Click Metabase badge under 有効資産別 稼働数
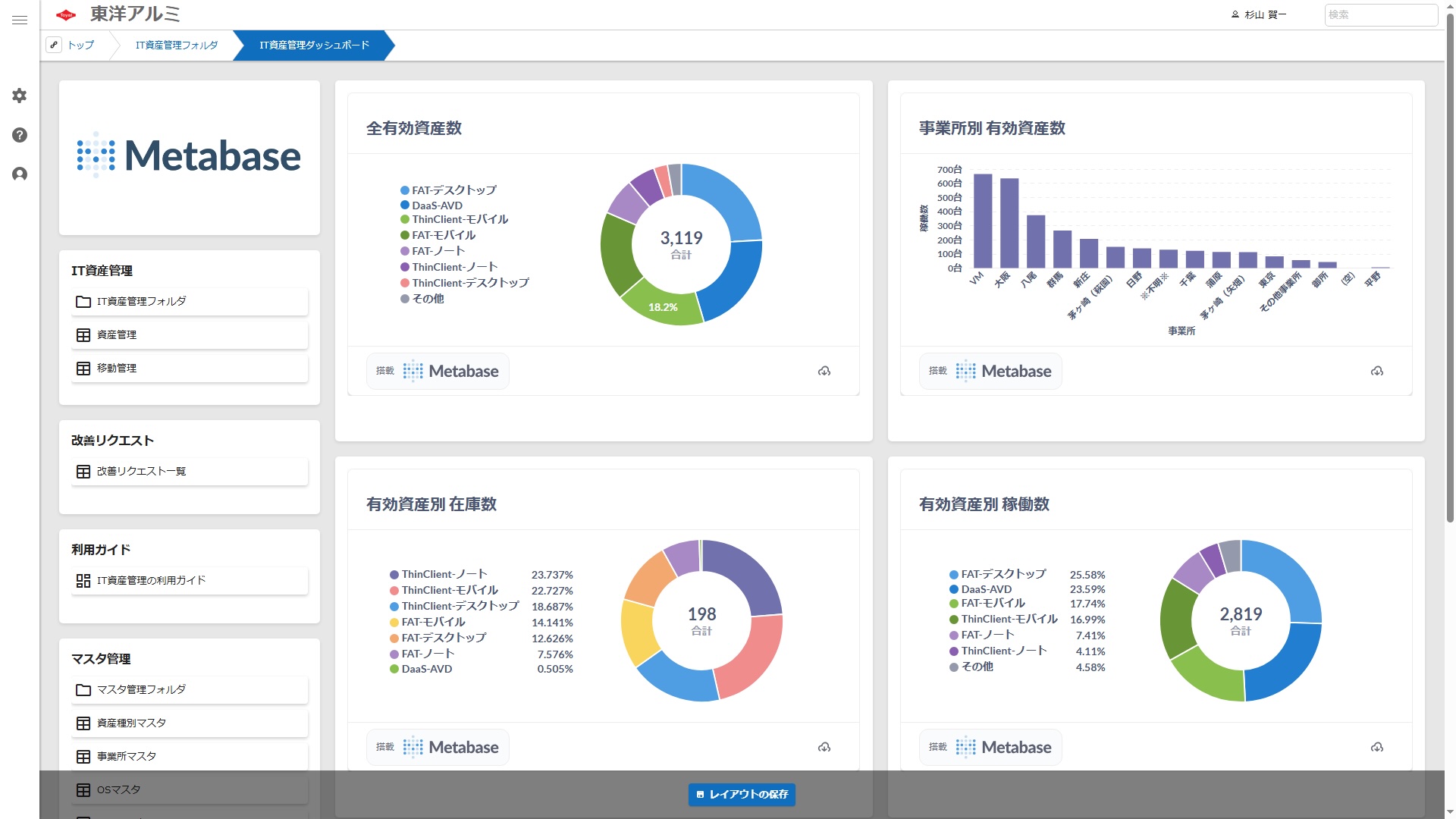Viewport: 1456px width, 819px height. tap(990, 747)
